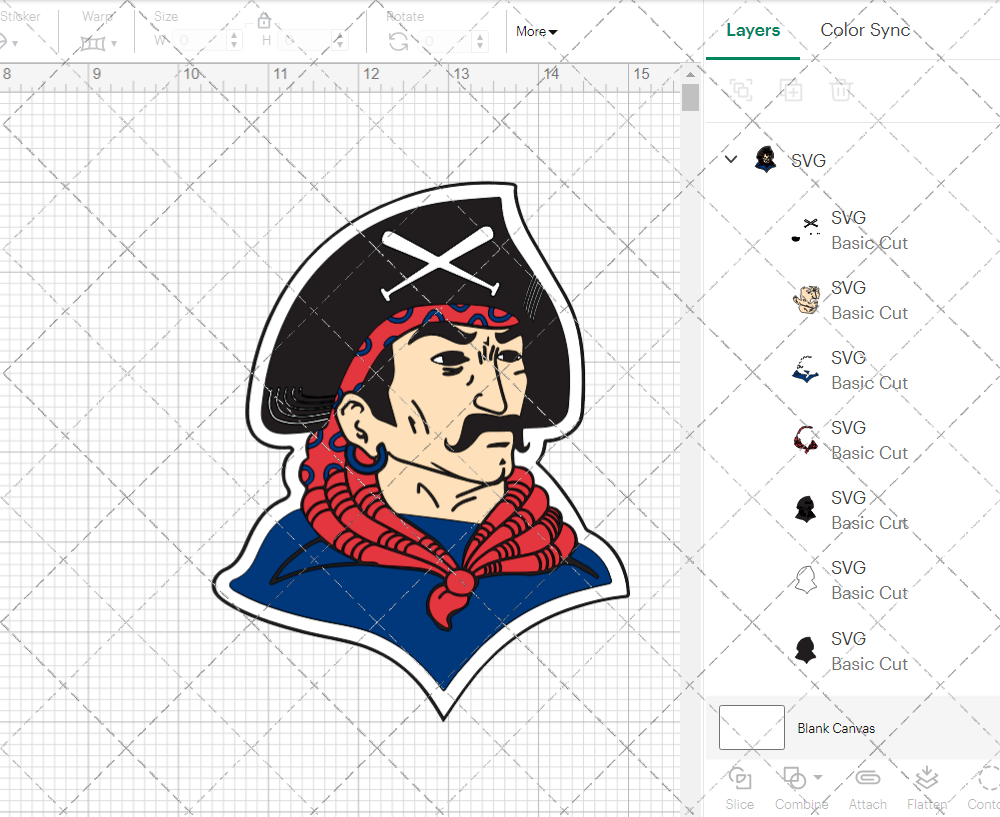
Task: Click the Flatten tool
Action: (926, 788)
